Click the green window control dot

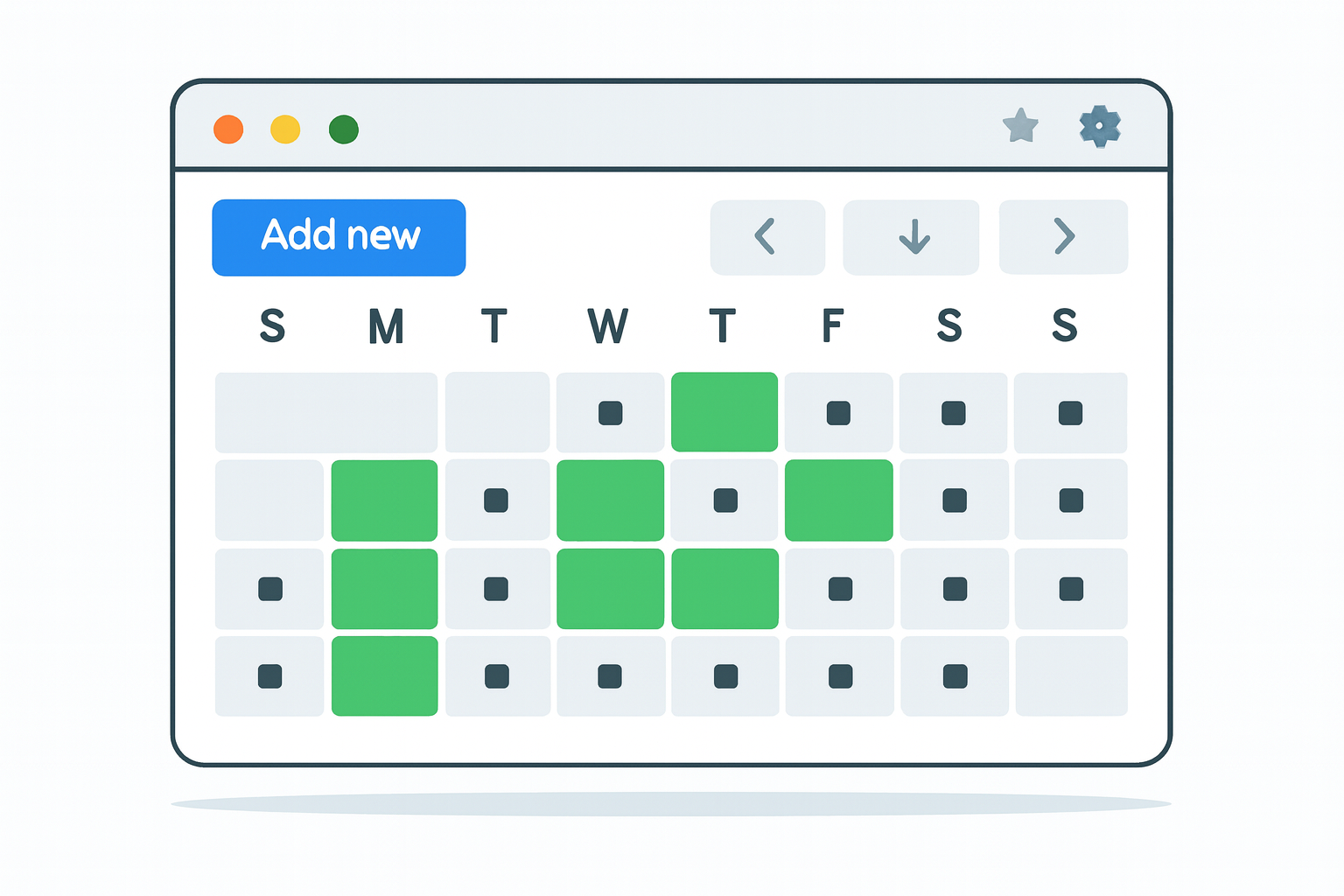[344, 129]
